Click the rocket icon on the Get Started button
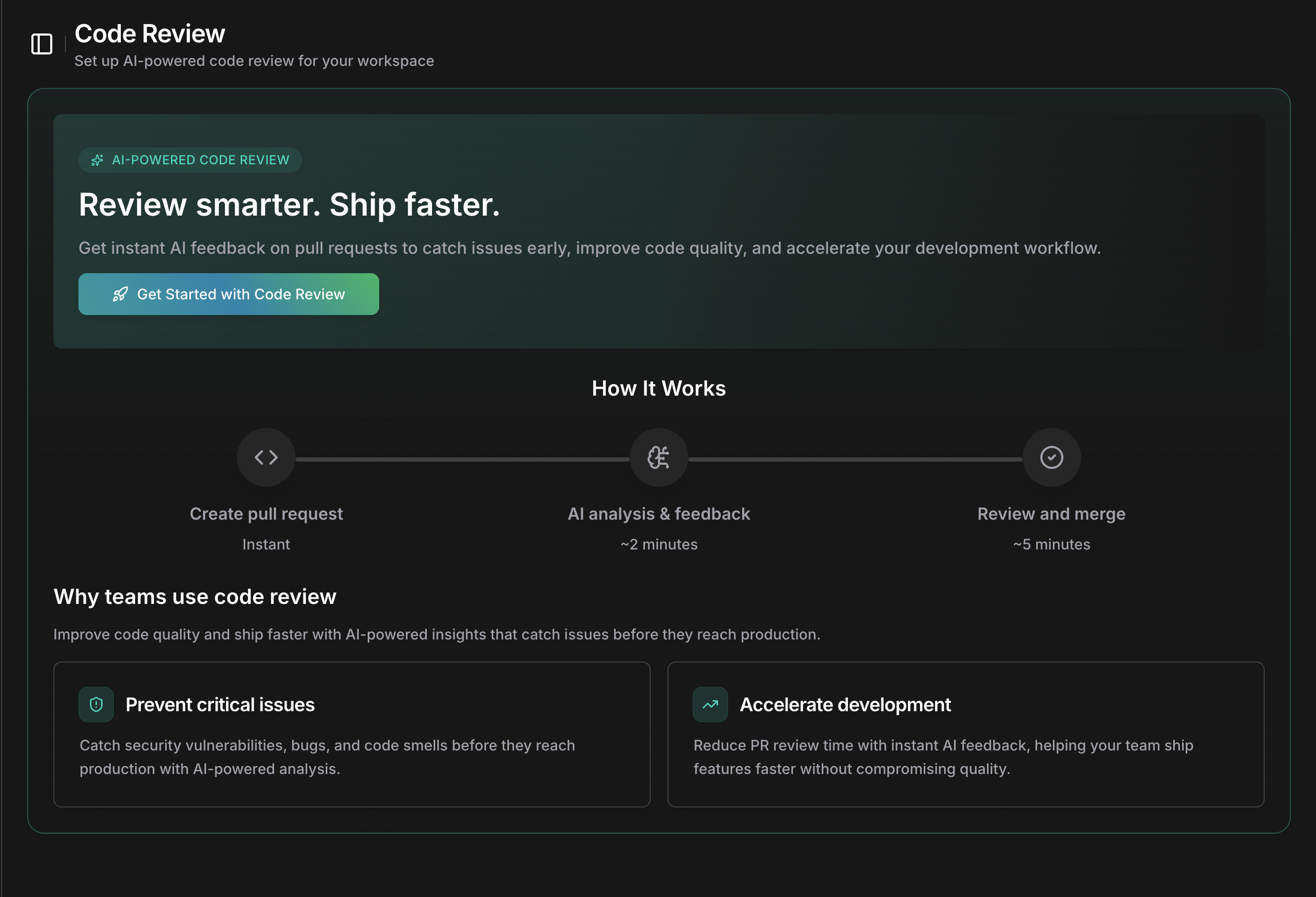 tap(121, 294)
